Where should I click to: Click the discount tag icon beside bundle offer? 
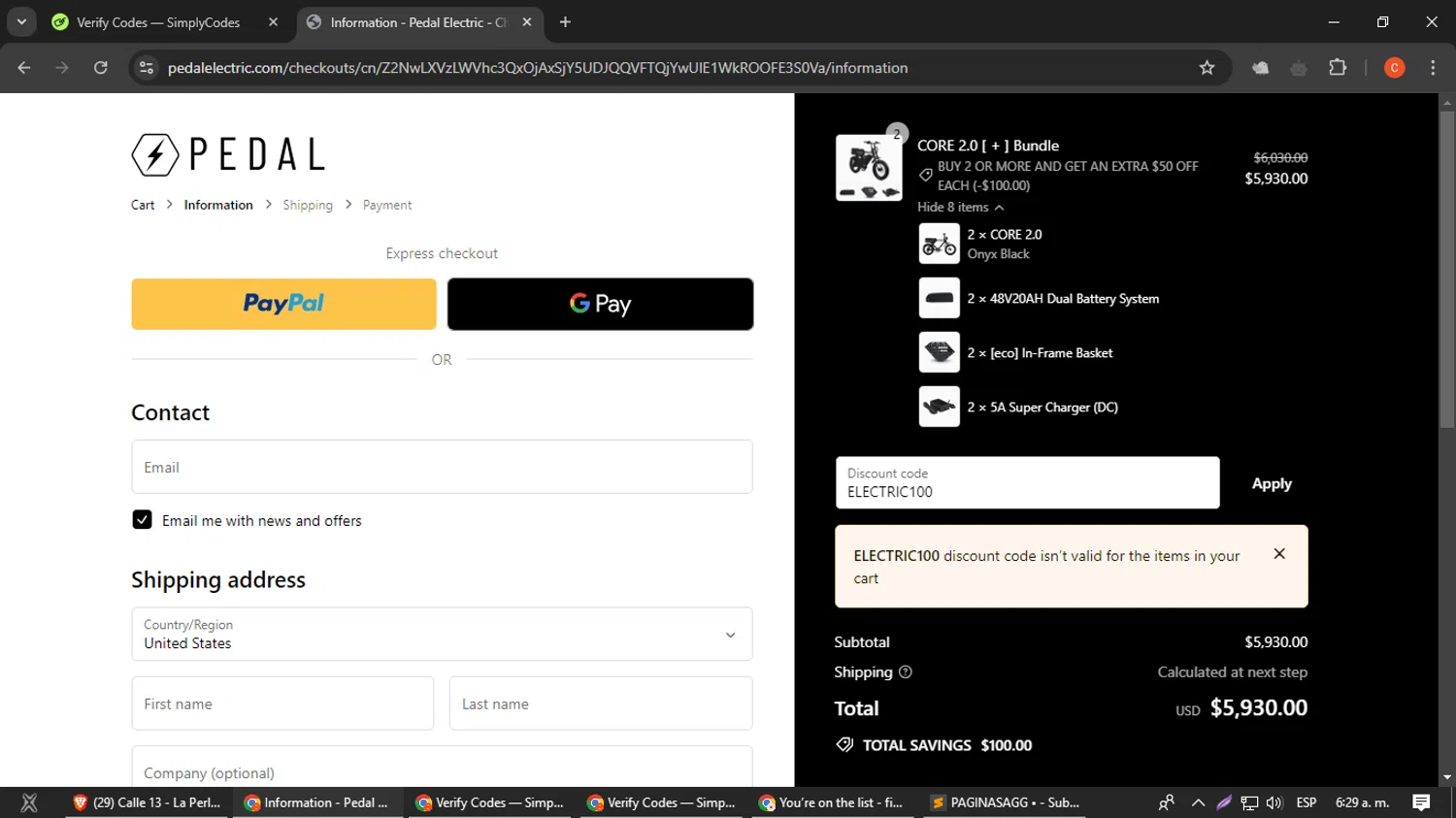coord(926,175)
